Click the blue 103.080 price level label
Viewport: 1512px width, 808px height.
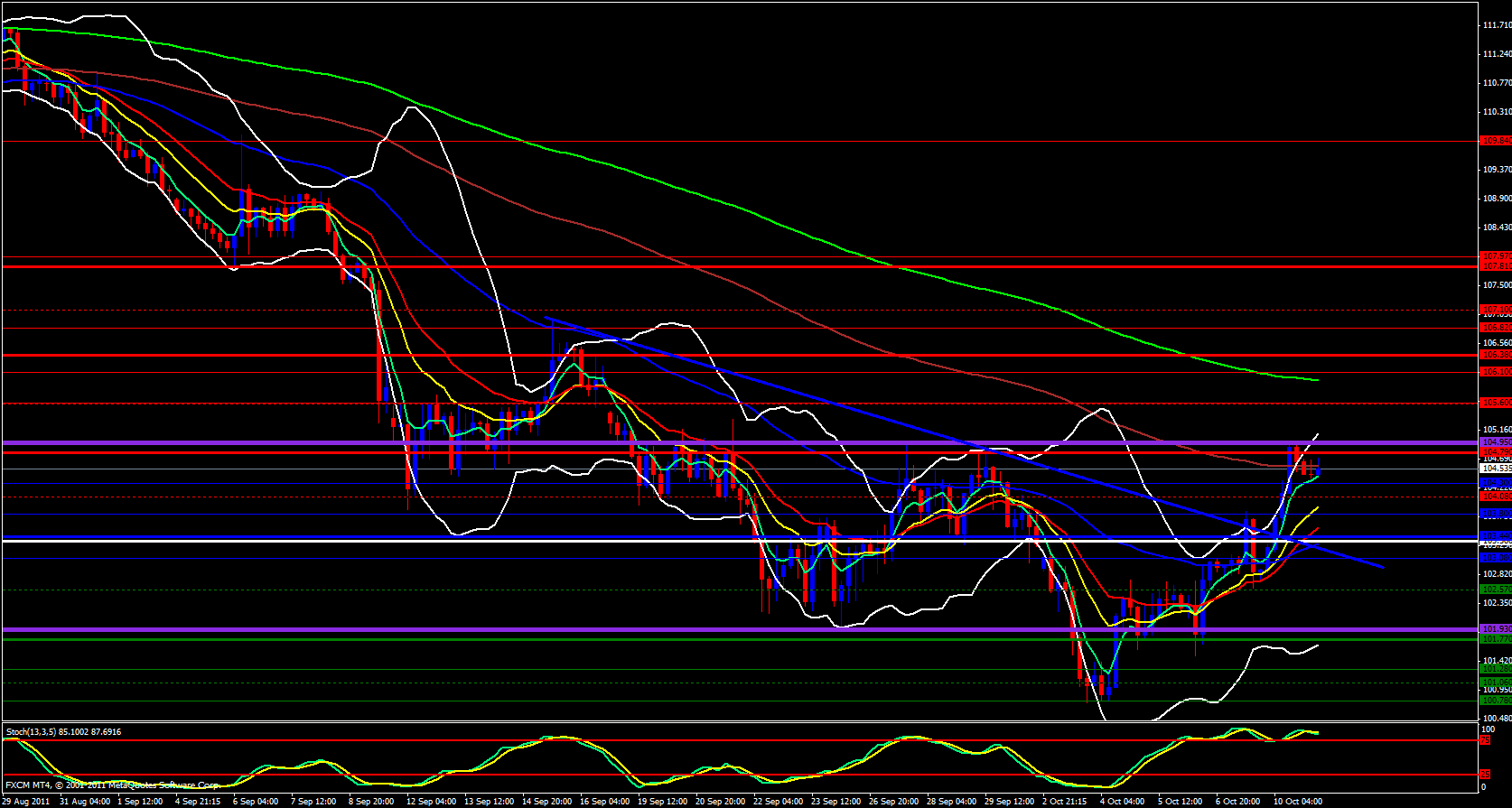[x=1496, y=558]
